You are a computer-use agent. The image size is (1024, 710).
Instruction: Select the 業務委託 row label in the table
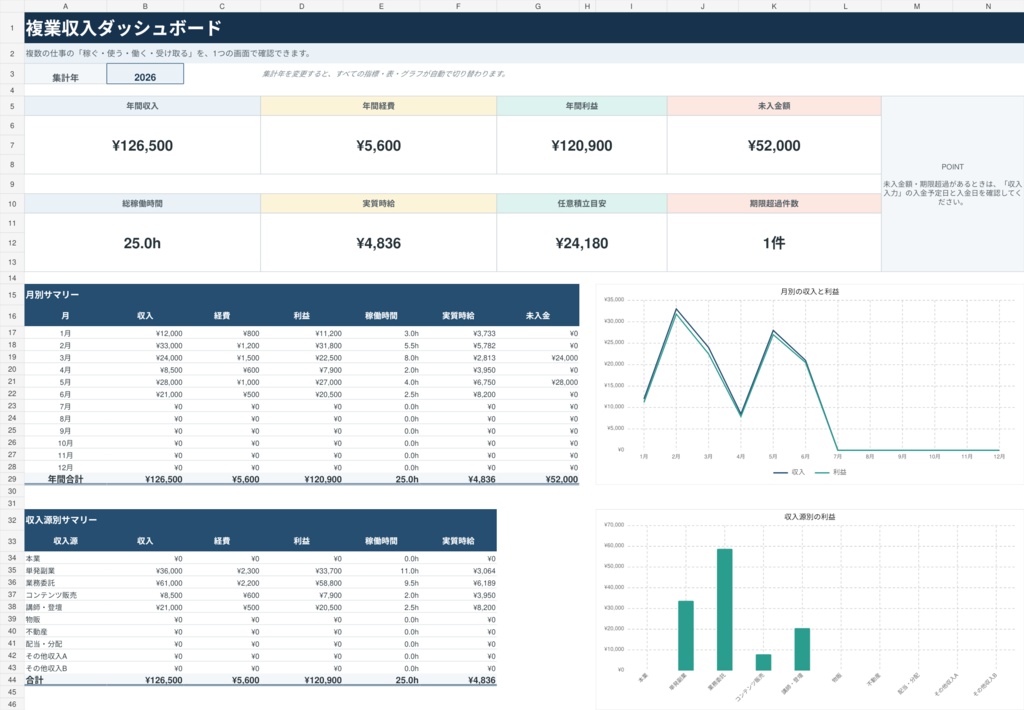point(40,583)
